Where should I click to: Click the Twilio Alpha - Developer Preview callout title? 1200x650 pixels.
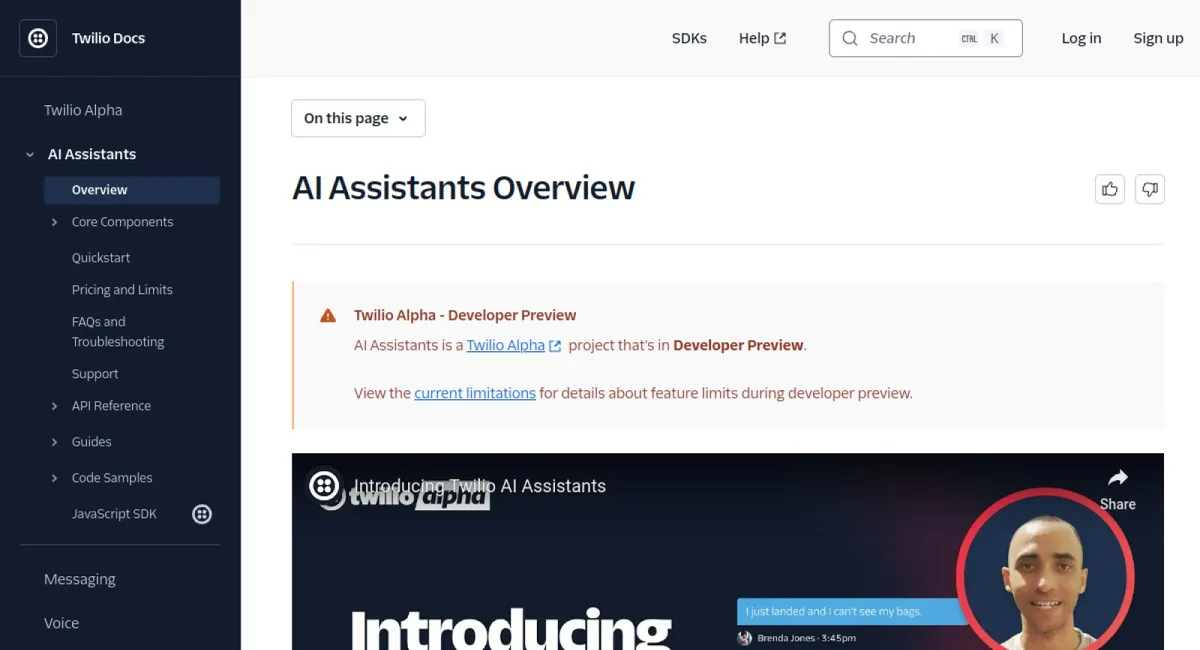pos(465,315)
